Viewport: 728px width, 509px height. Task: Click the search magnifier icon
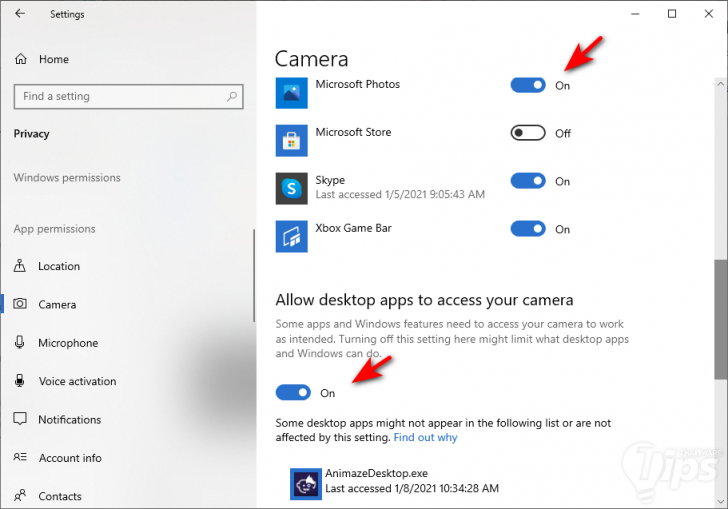point(232,96)
